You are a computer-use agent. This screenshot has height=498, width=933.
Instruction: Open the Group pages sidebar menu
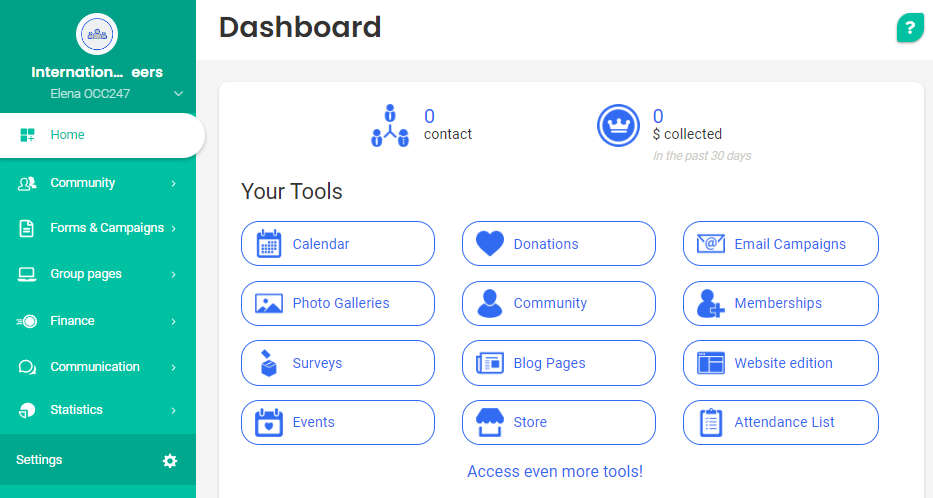[x=86, y=274]
